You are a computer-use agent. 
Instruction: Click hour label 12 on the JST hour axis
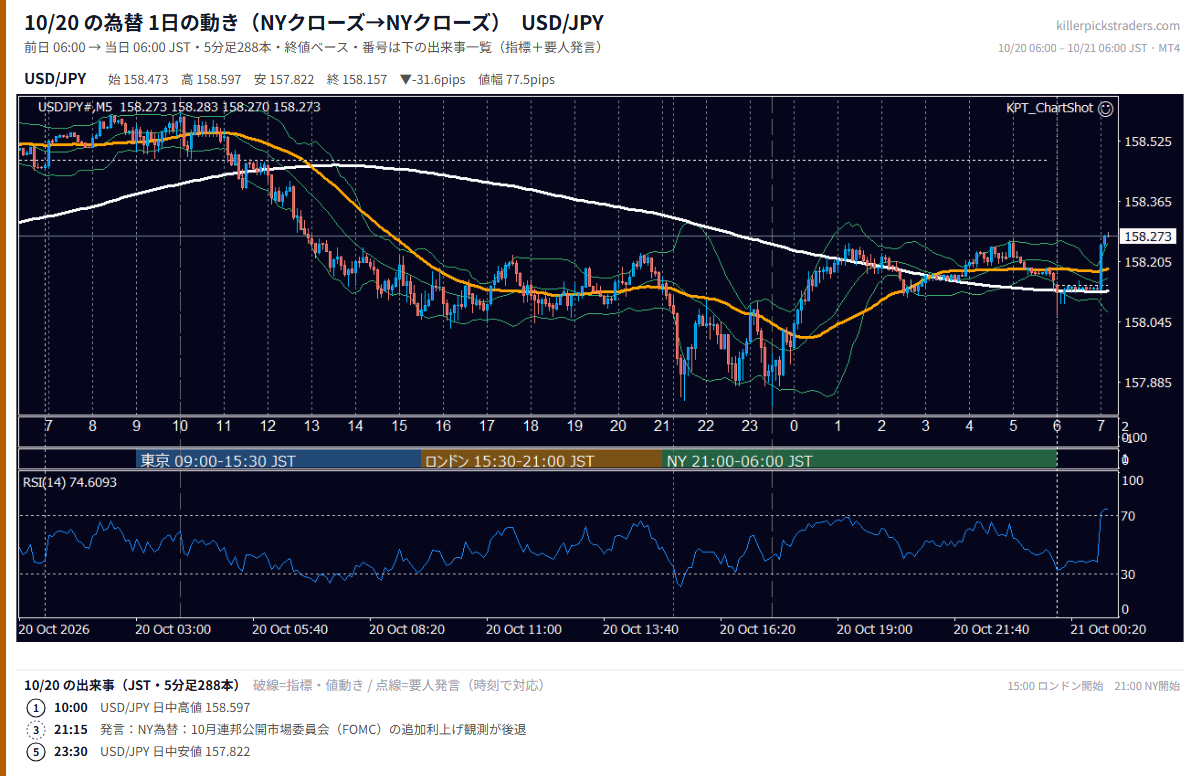coord(268,426)
